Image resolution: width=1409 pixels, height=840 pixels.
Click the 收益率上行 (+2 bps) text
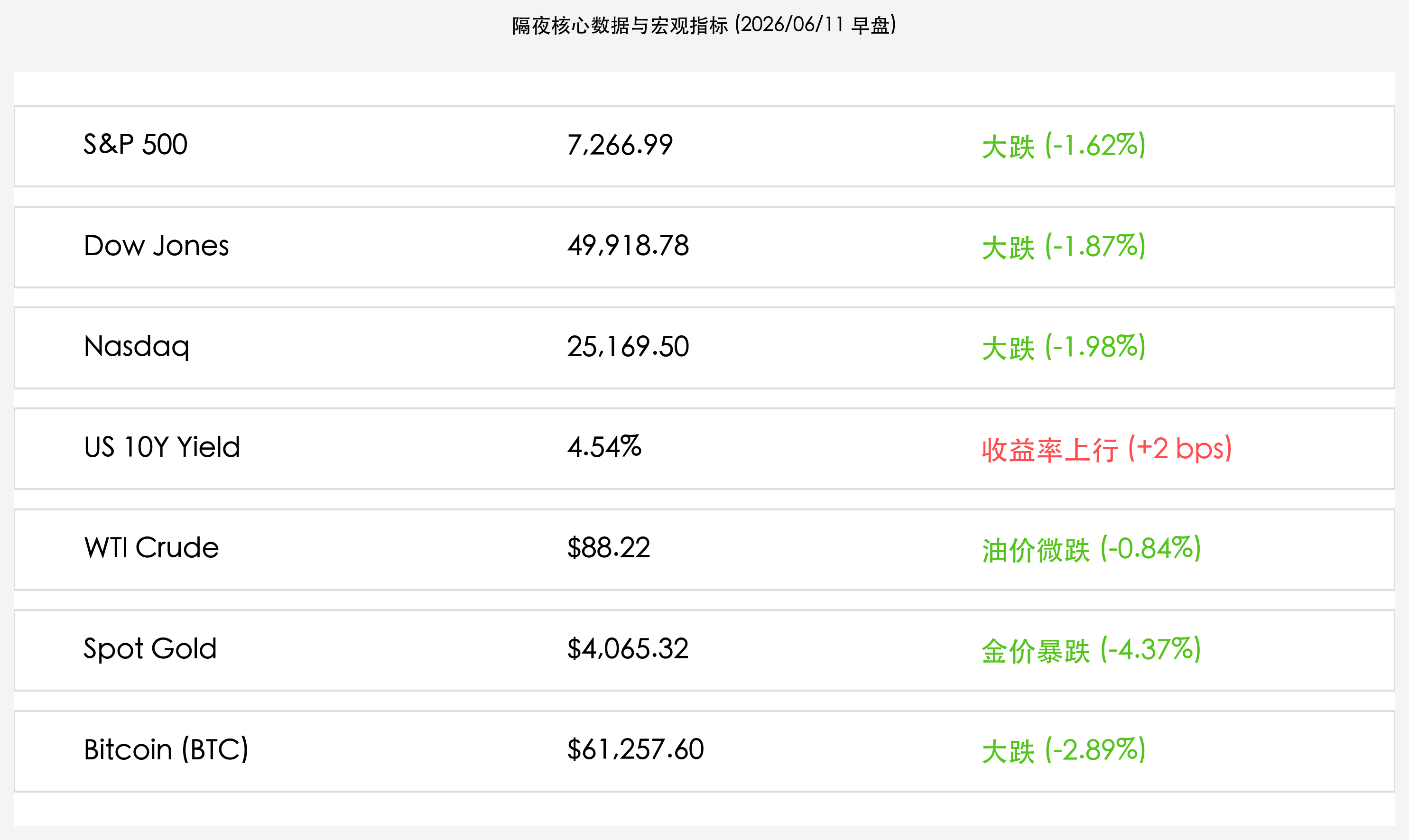tap(1107, 450)
